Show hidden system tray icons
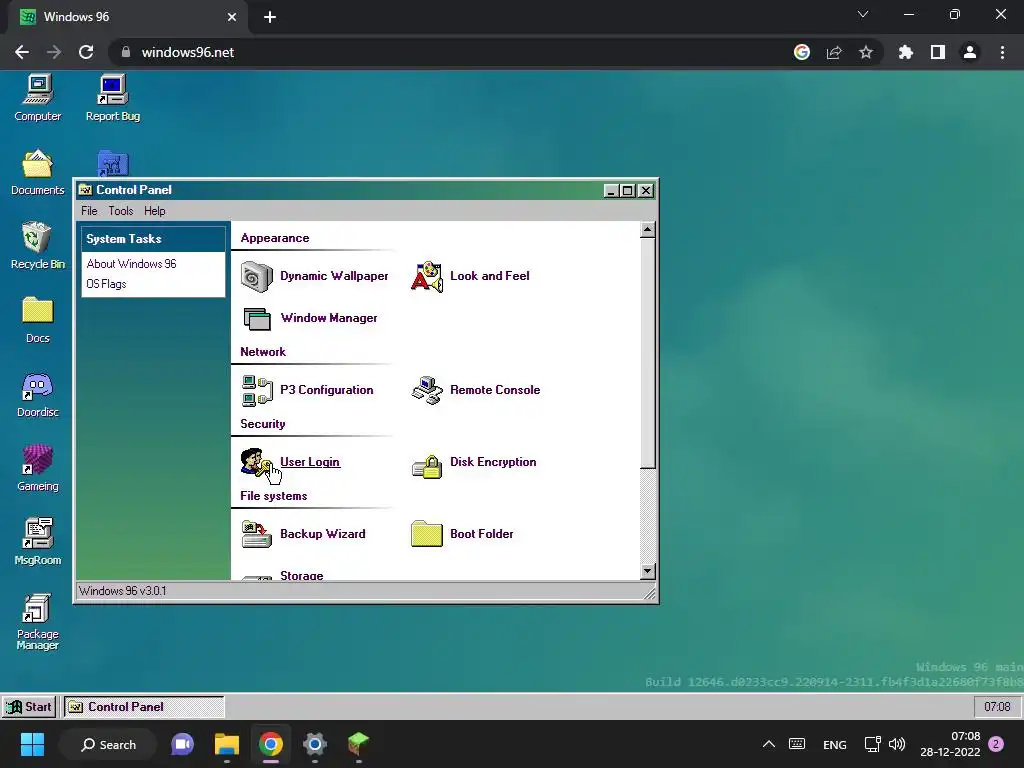This screenshot has width=1024, height=768. 769,744
